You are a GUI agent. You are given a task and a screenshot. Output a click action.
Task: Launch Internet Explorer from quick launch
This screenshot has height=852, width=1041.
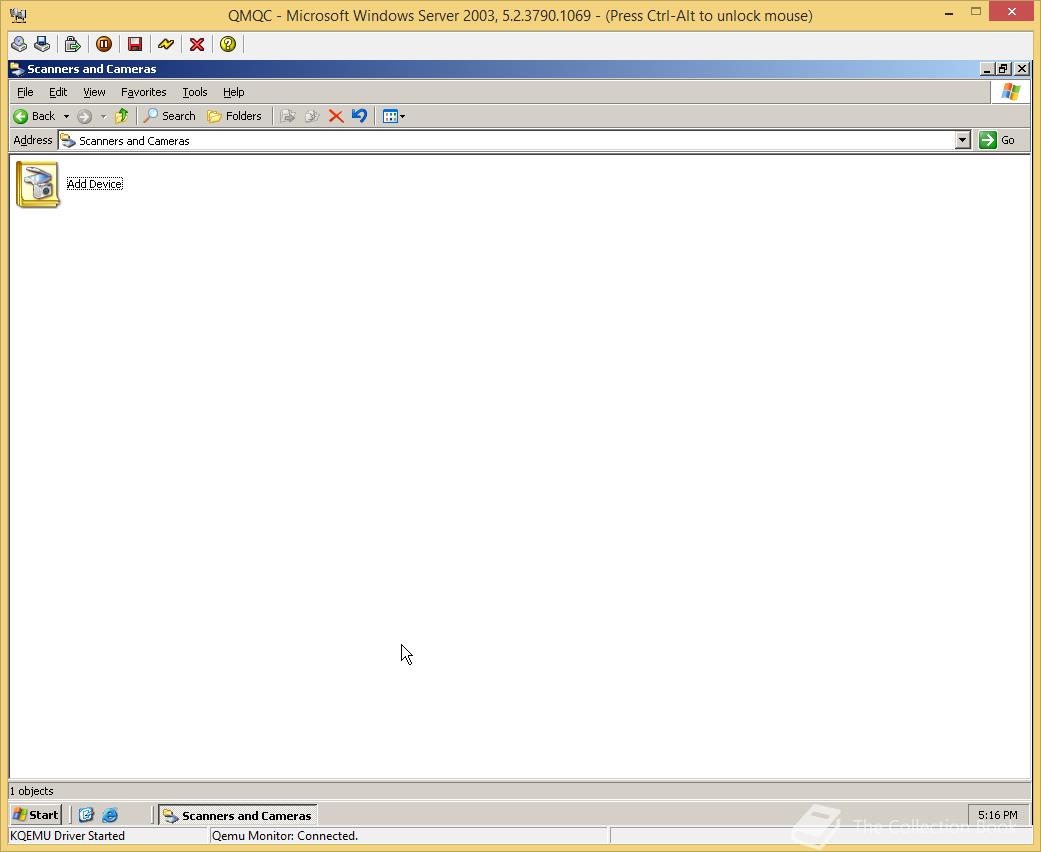point(110,815)
